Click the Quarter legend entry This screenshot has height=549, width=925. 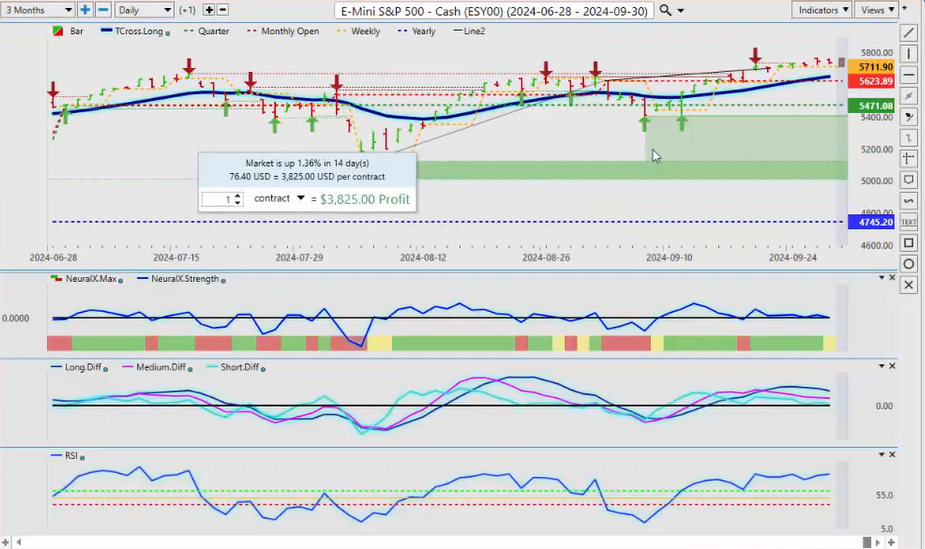(x=206, y=31)
